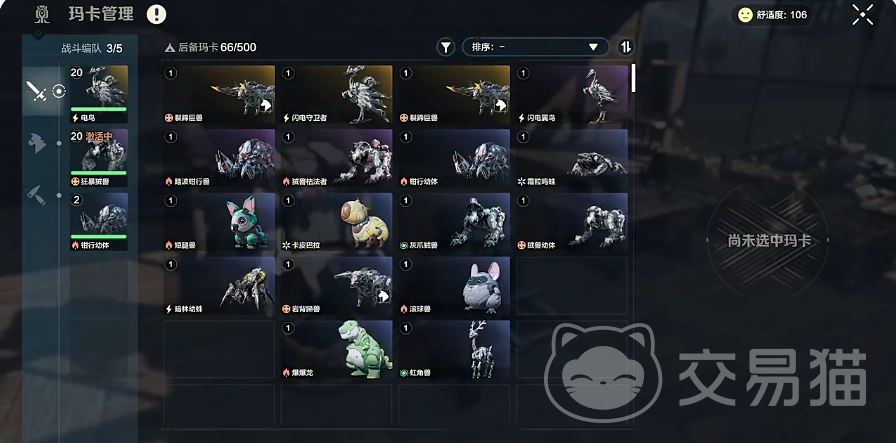This screenshot has height=443, width=896.
Task: Select the 虹角兽 deer card
Action: pos(454,349)
